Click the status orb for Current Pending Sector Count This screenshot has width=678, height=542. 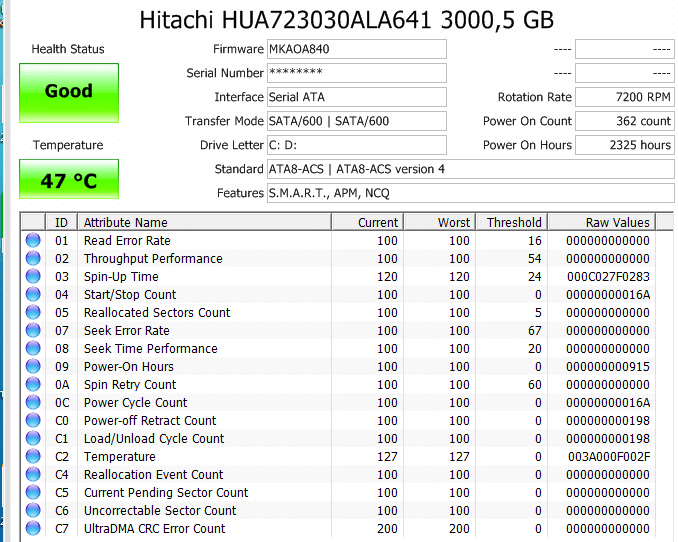[33, 492]
